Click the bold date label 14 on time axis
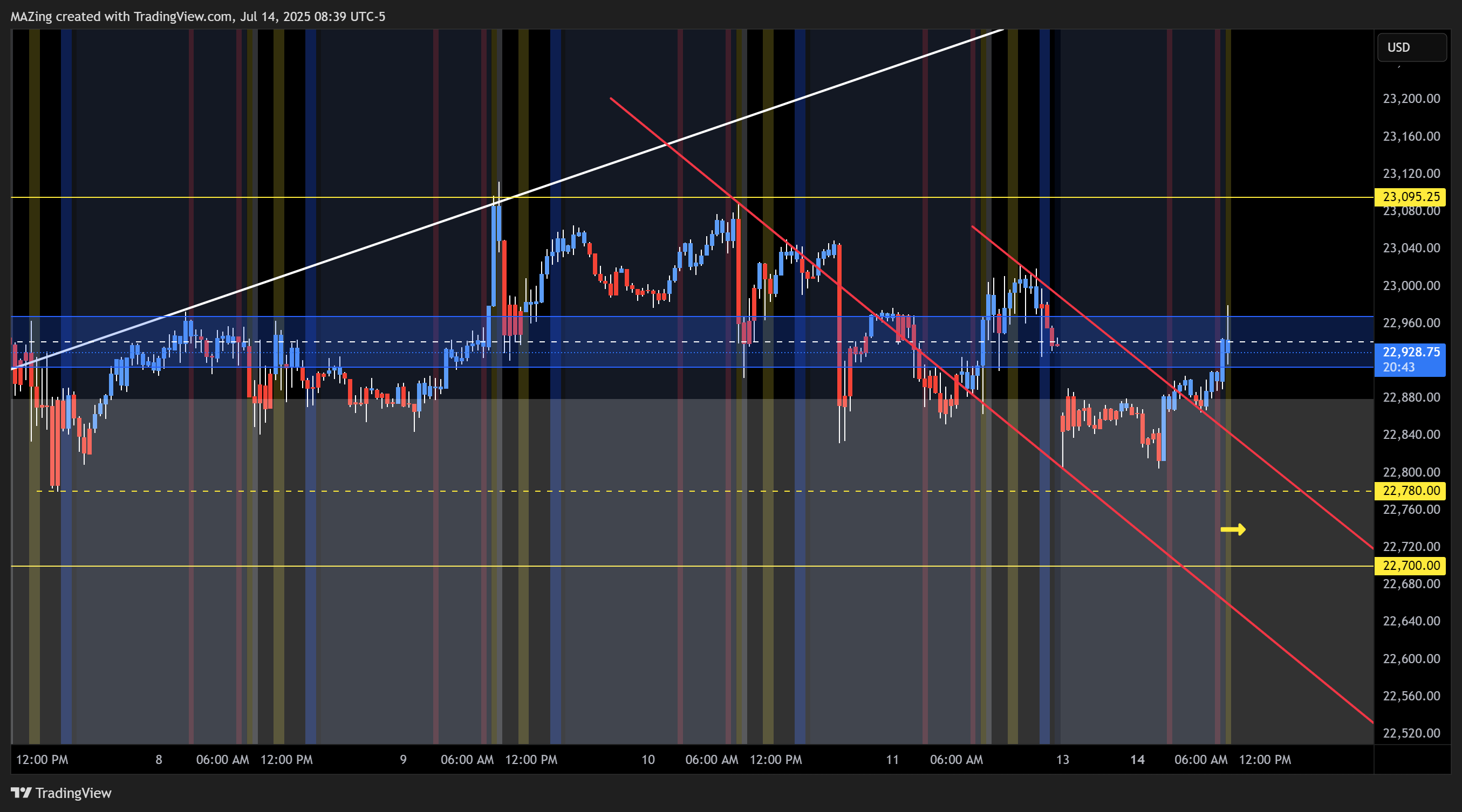The height and width of the screenshot is (812, 1462). pos(1137,759)
